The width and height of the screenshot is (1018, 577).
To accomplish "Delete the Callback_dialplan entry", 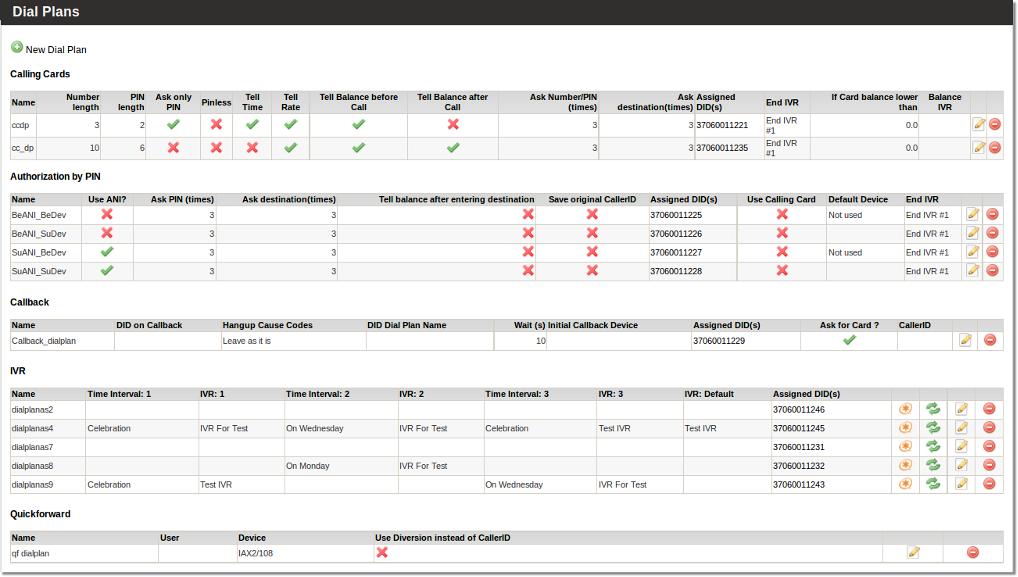I will (x=990, y=340).
